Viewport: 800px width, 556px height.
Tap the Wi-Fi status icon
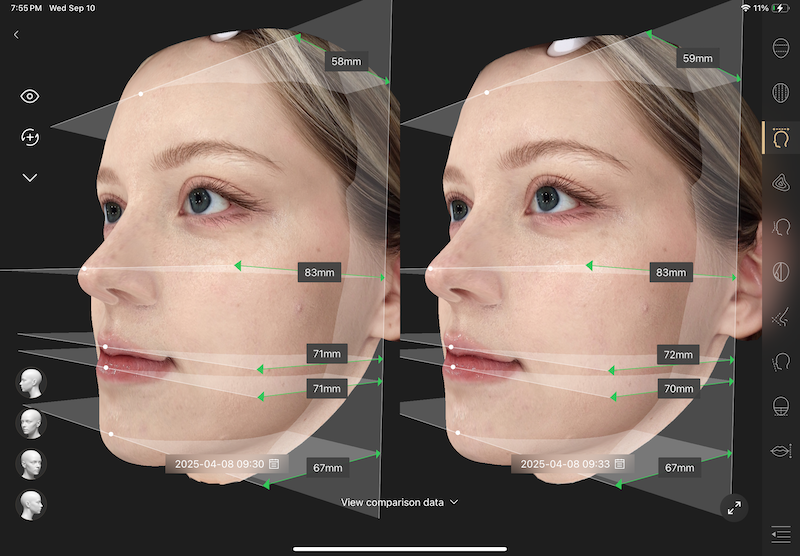tap(745, 8)
